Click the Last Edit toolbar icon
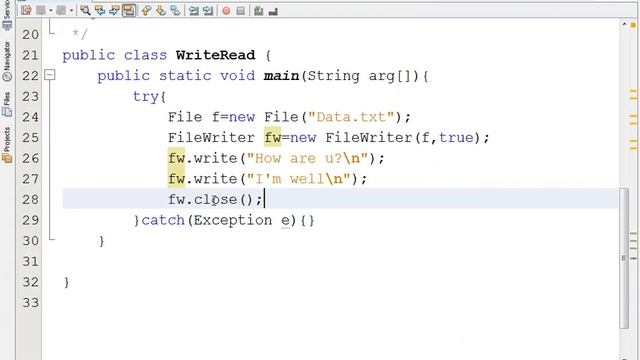 click(26, 11)
